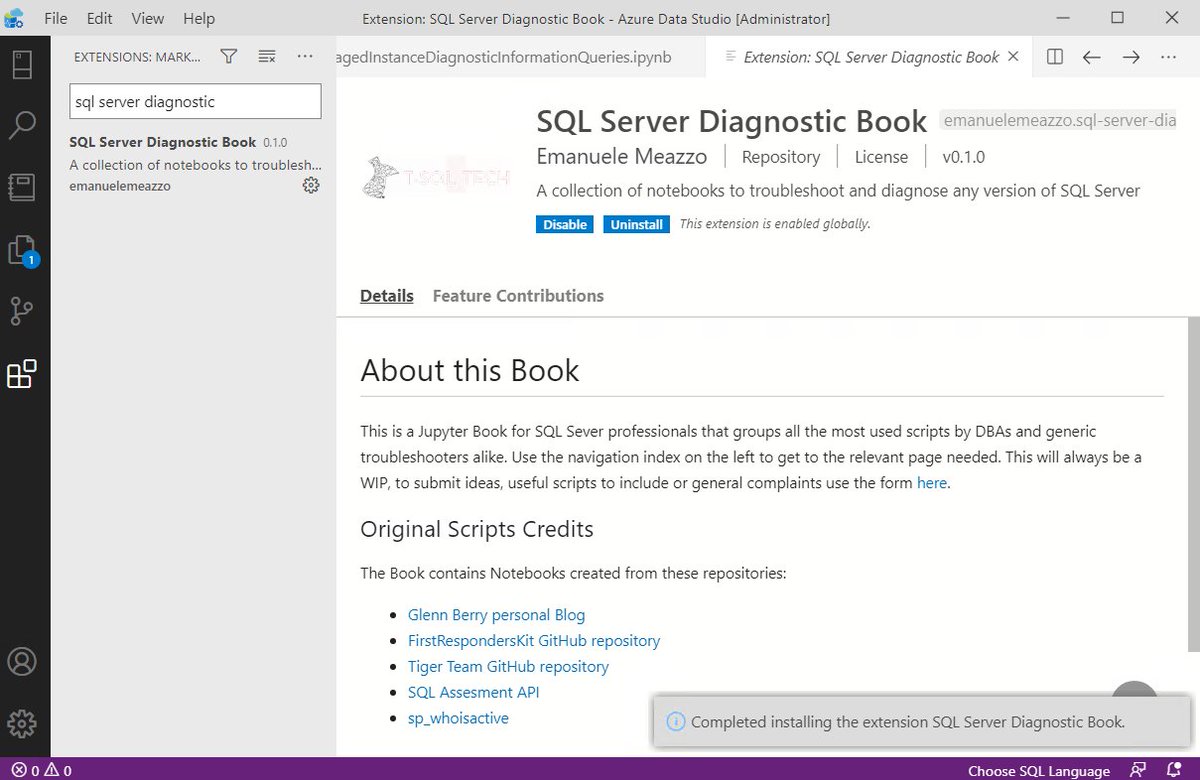The height and width of the screenshot is (780, 1200).
Task: Open the Source Control view icon
Action: [22, 312]
